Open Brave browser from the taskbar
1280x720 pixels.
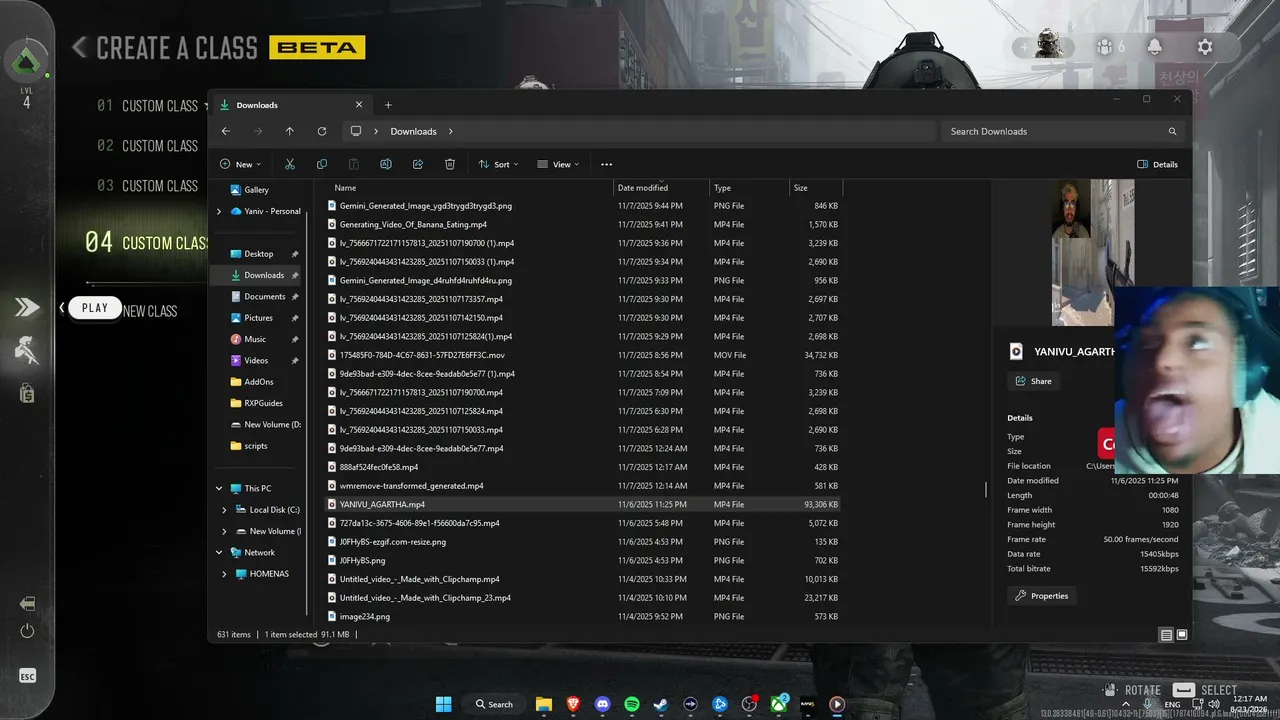(573, 704)
